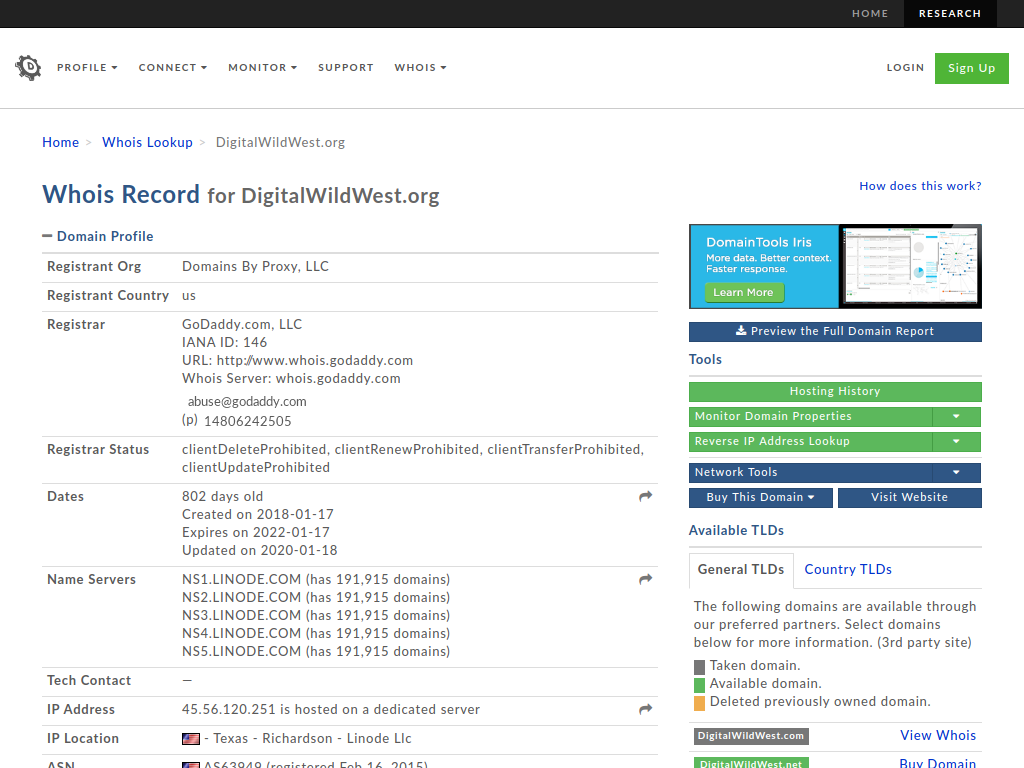Click Preview the Full Domain Report
This screenshot has width=1024, height=768.
[x=835, y=332]
